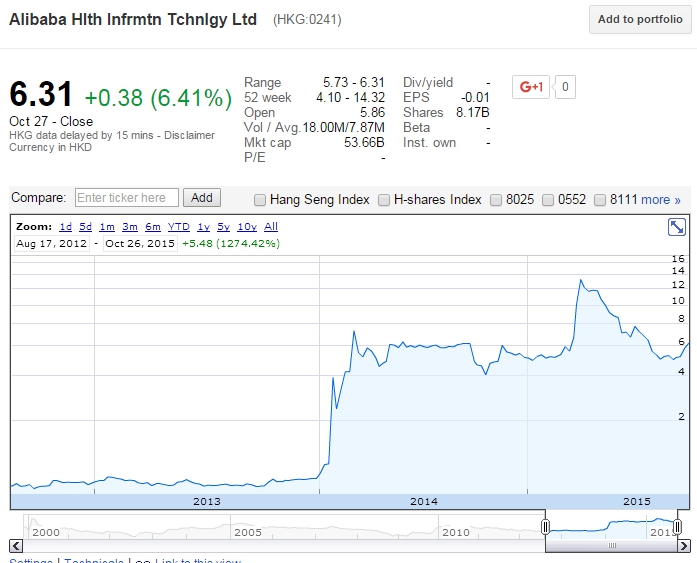
Task: Grab the right range slider handle
Action: pyautogui.click(x=677, y=527)
